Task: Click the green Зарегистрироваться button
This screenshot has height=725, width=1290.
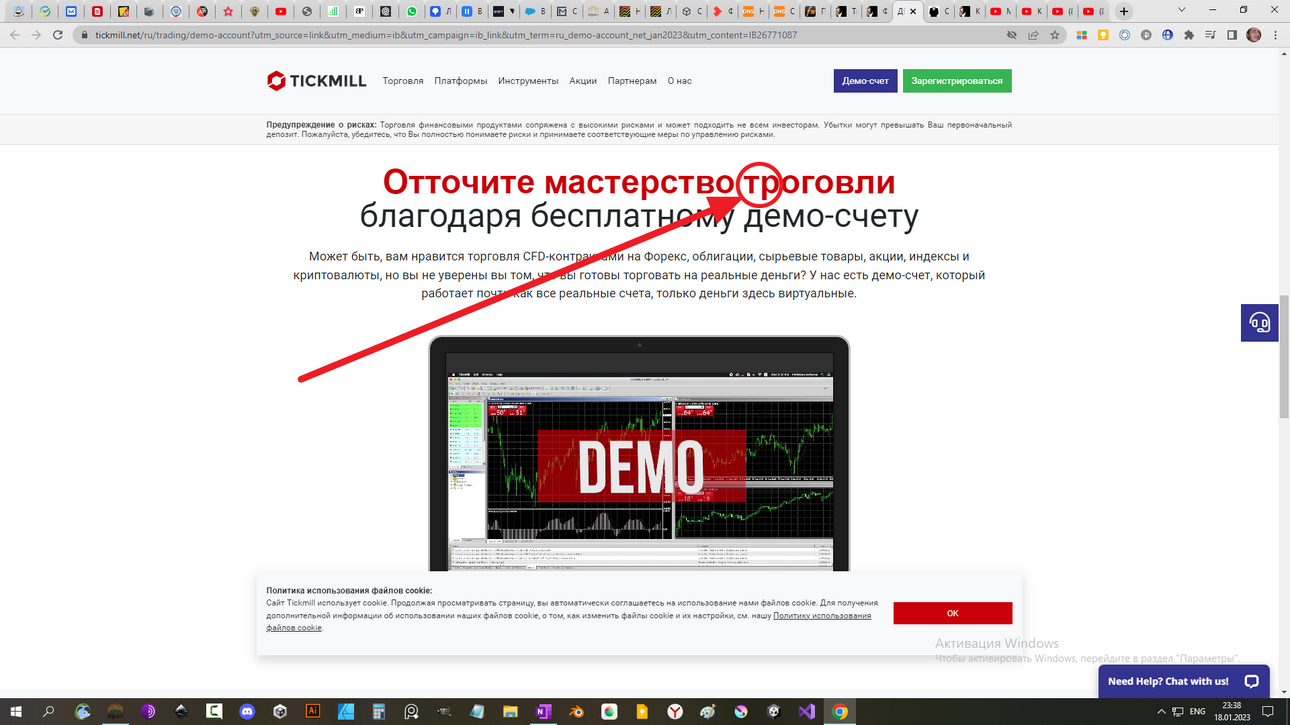Action: [x=957, y=81]
